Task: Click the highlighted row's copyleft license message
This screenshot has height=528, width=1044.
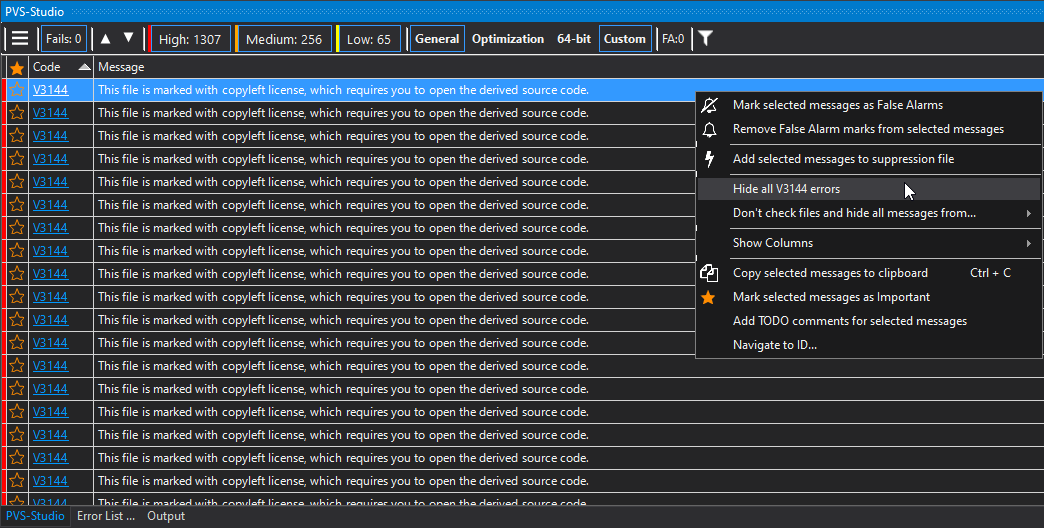Action: [x=343, y=90]
